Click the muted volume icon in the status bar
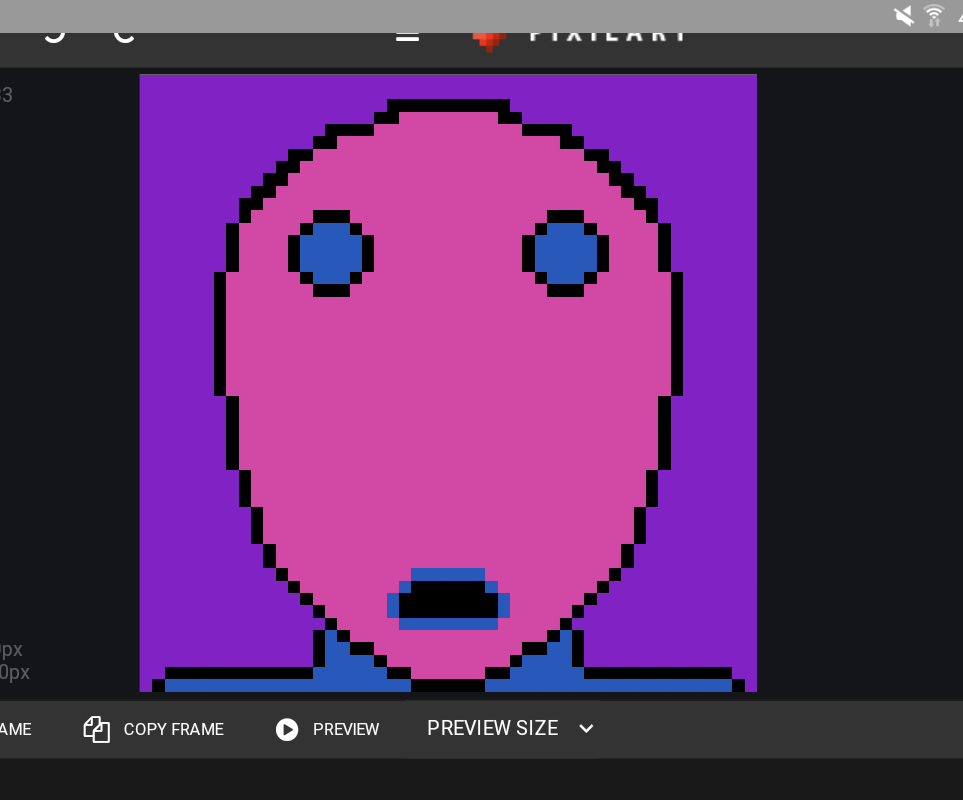Screen dimensions: 963x800 pos(901,16)
